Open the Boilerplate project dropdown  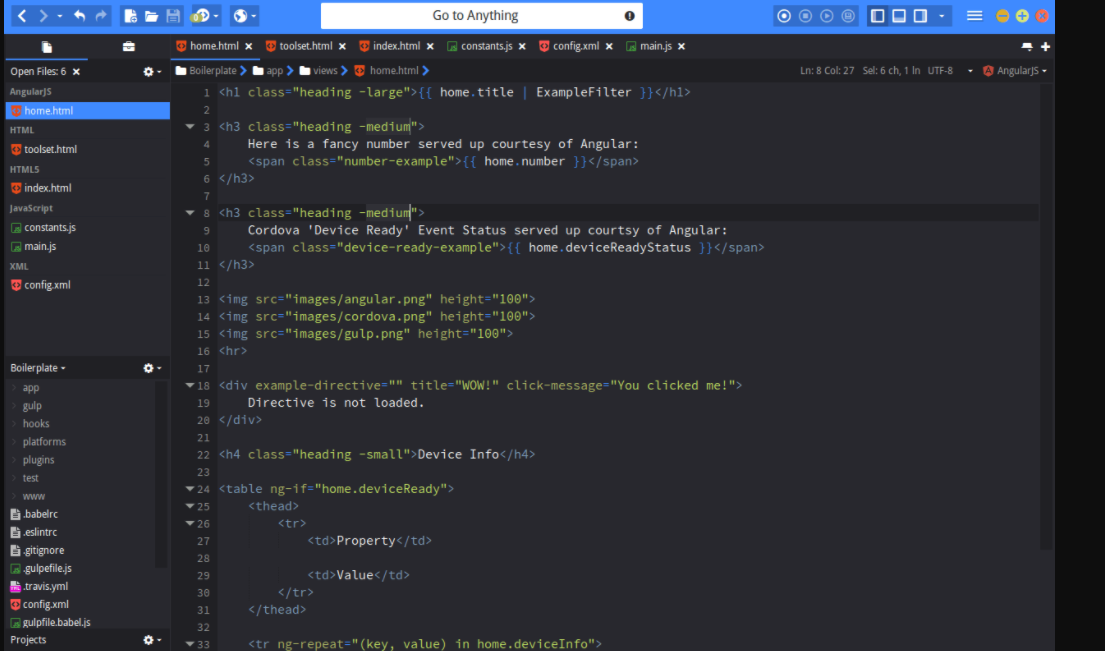click(38, 368)
